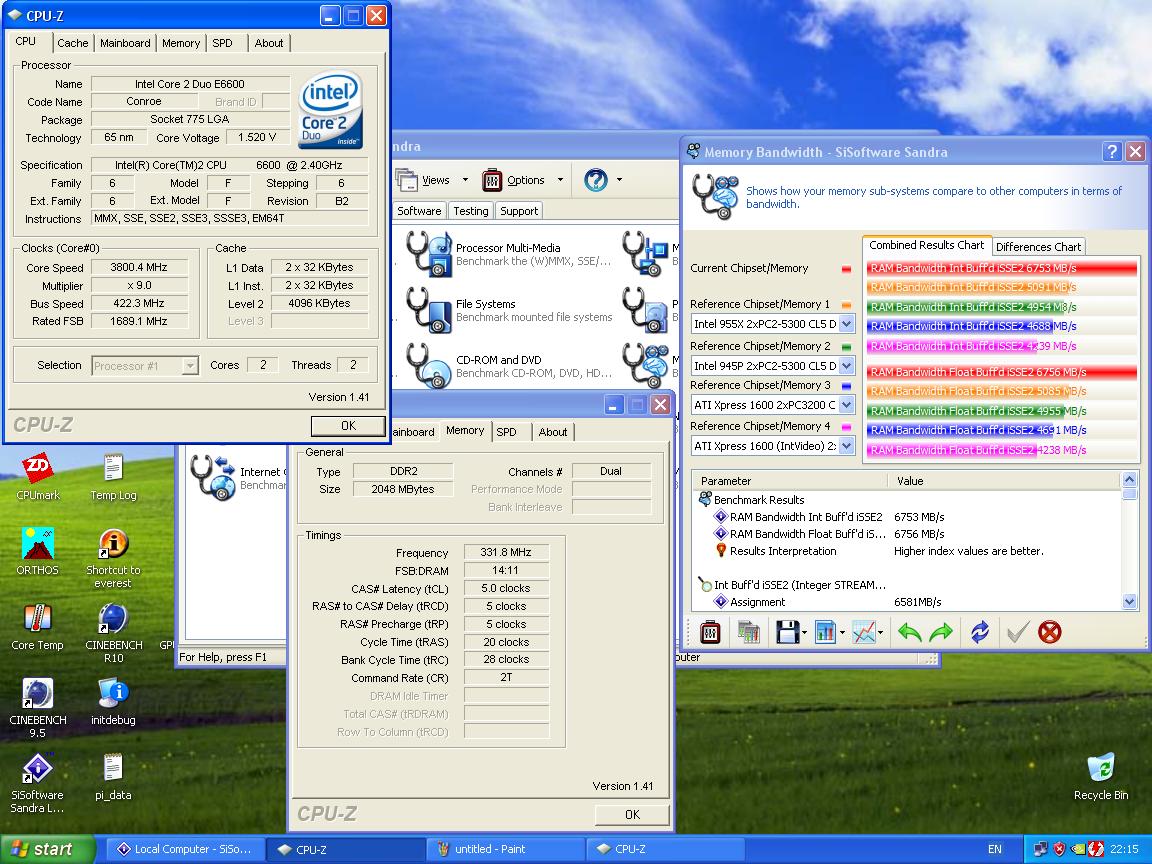Click OK in the CPU-Z Memory window
The width and height of the screenshot is (1152, 864).
[x=632, y=814]
